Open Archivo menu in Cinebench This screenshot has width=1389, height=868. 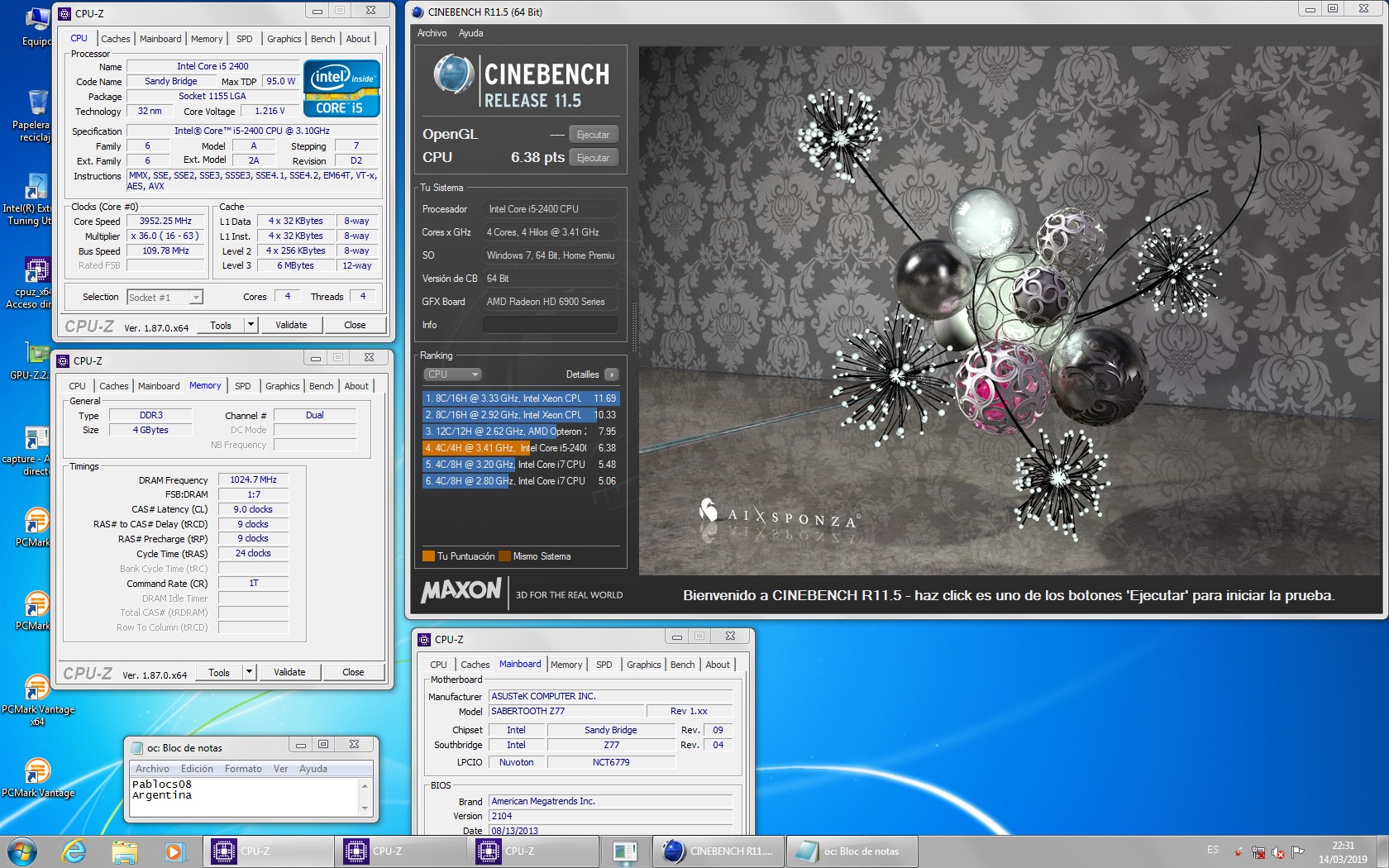[432, 33]
